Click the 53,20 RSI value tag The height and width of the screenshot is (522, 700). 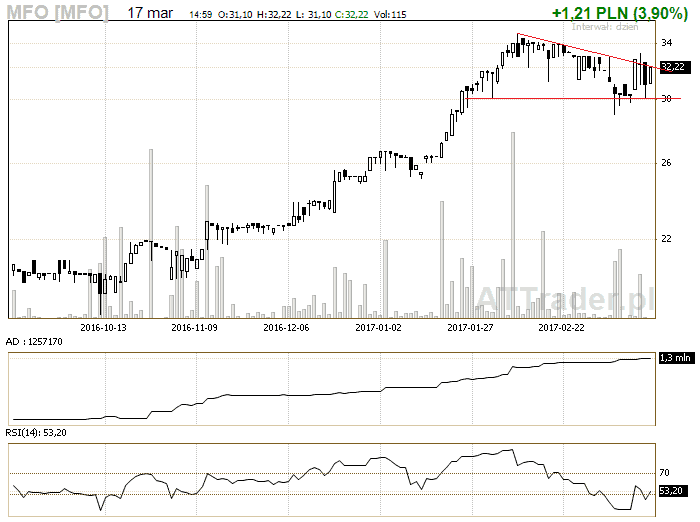point(673,491)
